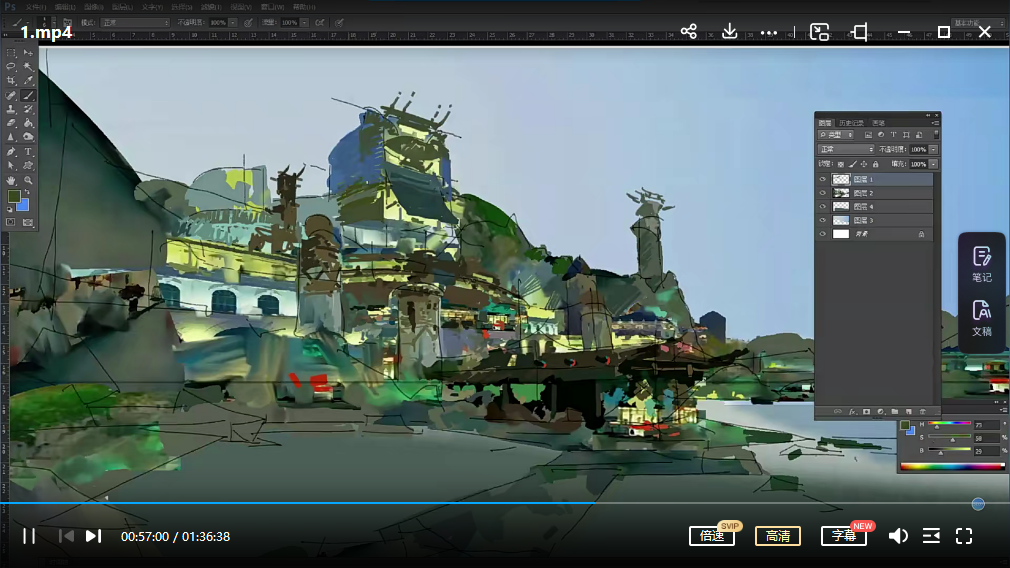Create new adjustment layer
Screen dimensions: 1010x568
pos(881,412)
